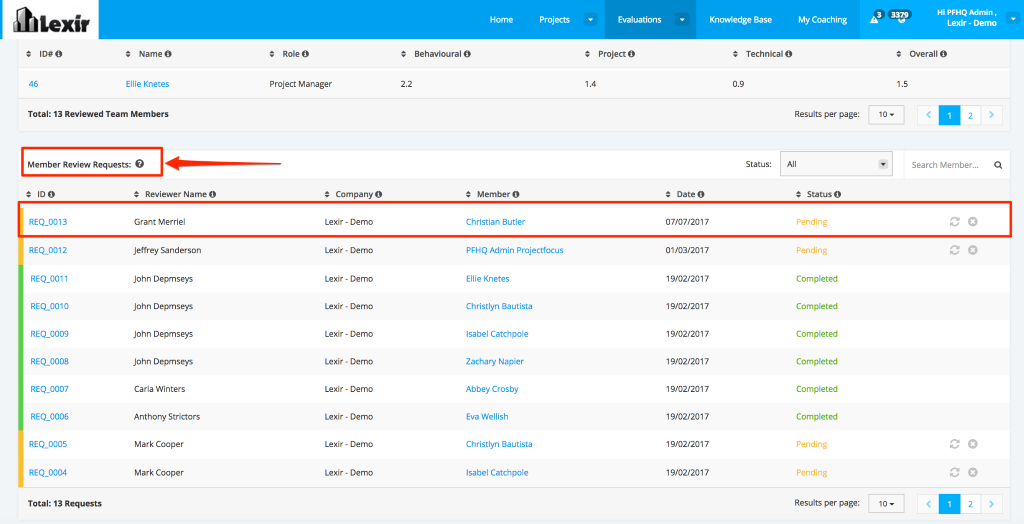This screenshot has width=1024, height=524.
Task: Select page 1 of requests pagination
Action: pyautogui.click(x=950, y=504)
